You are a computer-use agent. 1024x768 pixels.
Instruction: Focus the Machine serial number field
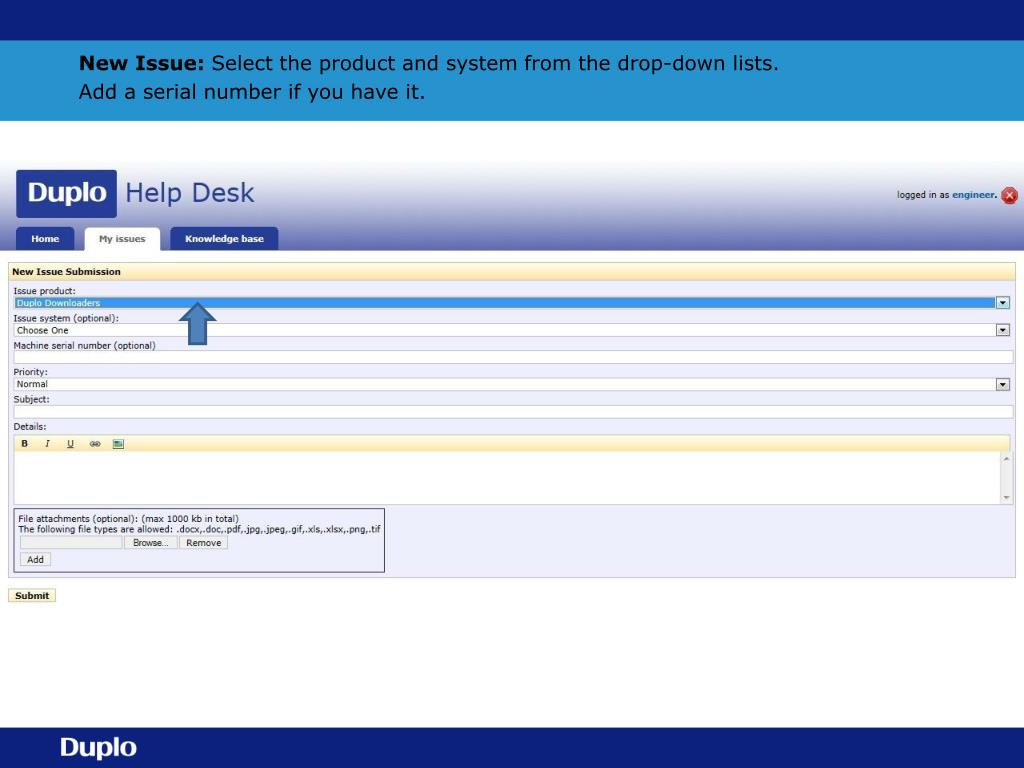coord(513,357)
